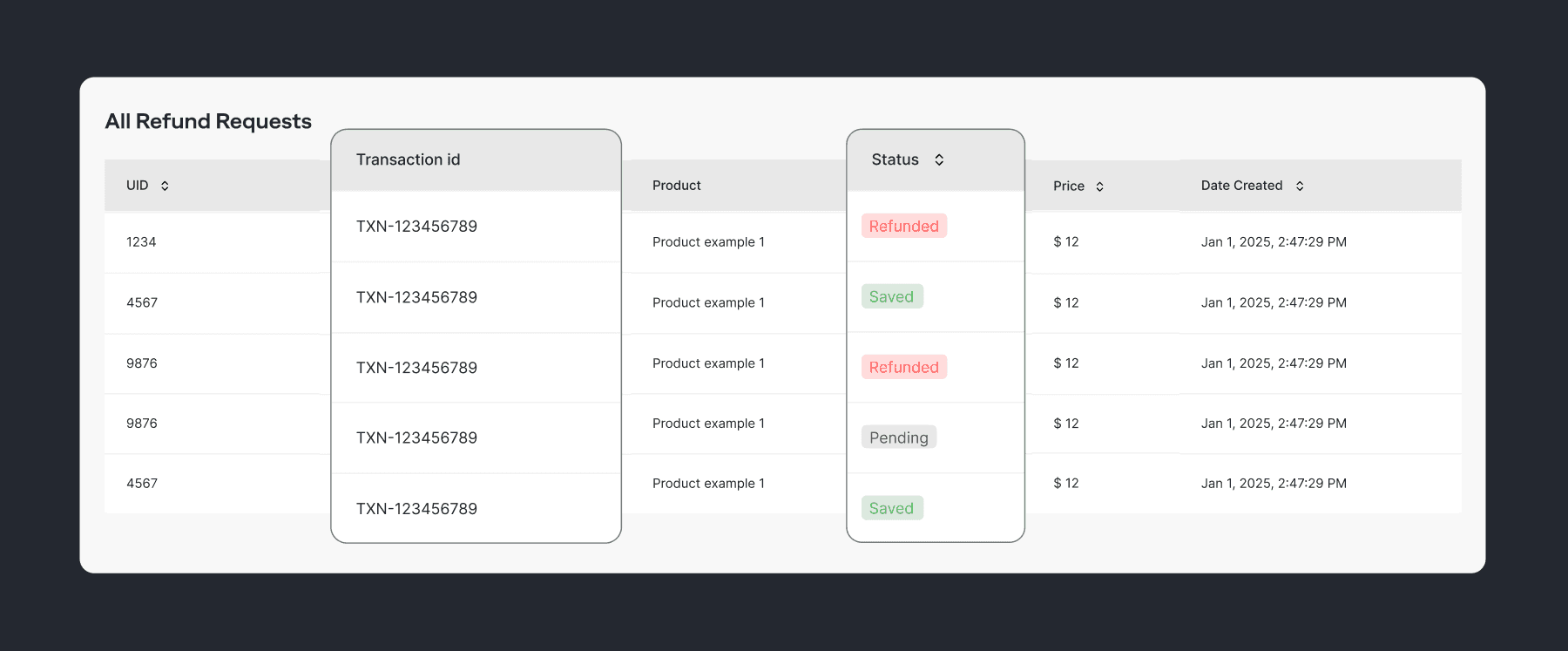
Task: Select the Transaction id column header
Action: 408,159
